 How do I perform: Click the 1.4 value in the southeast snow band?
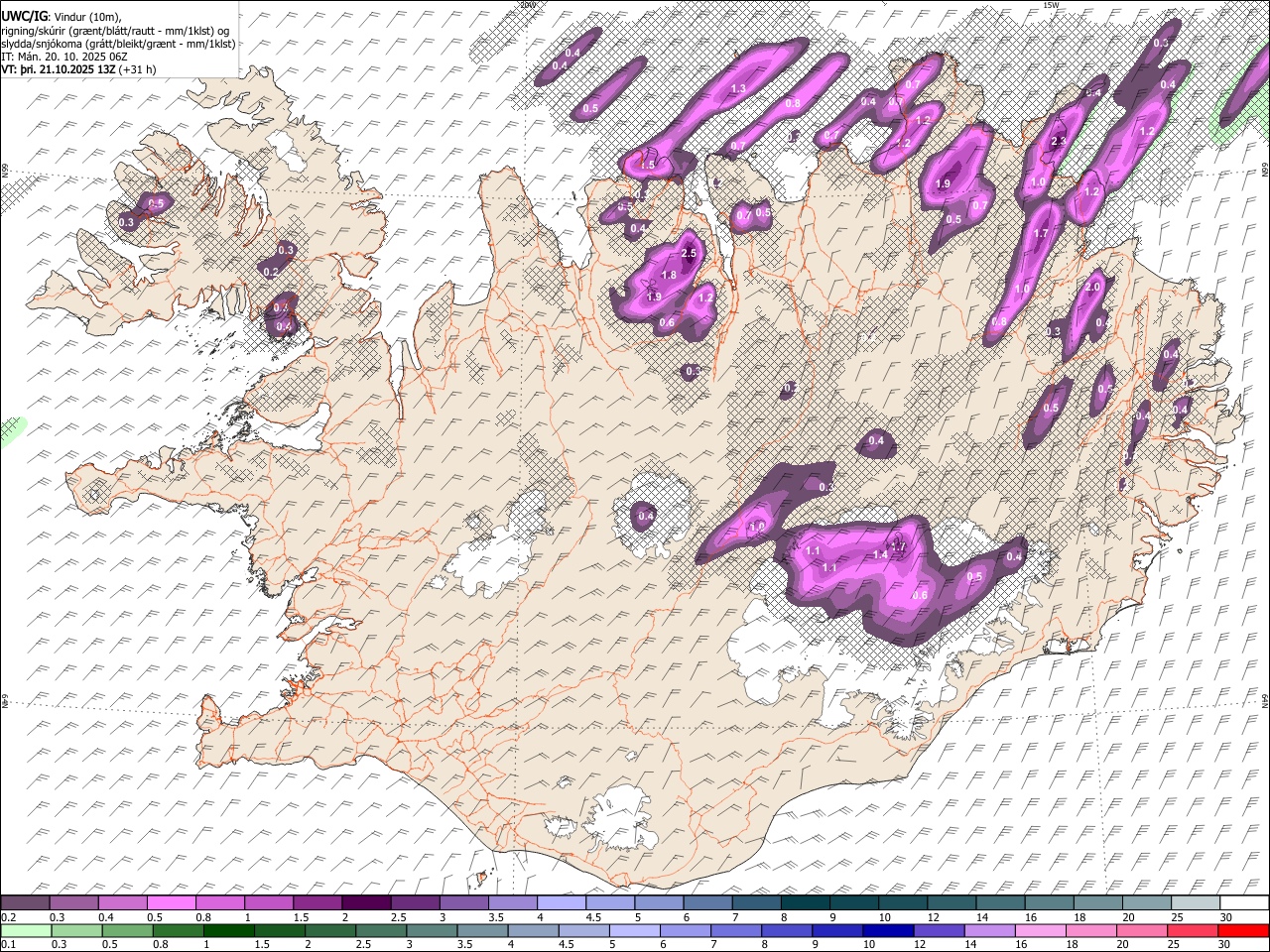[880, 554]
